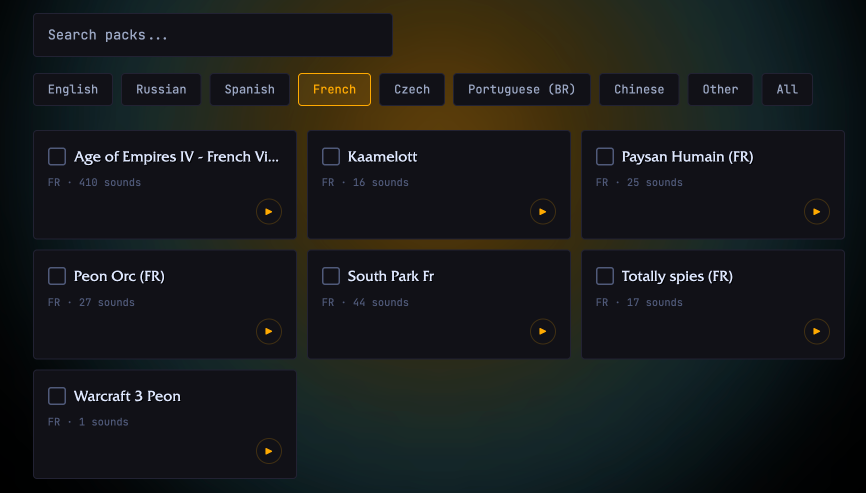Select the Portuguese (BR) filter
Image resolution: width=866 pixels, height=493 pixels.
point(521,89)
